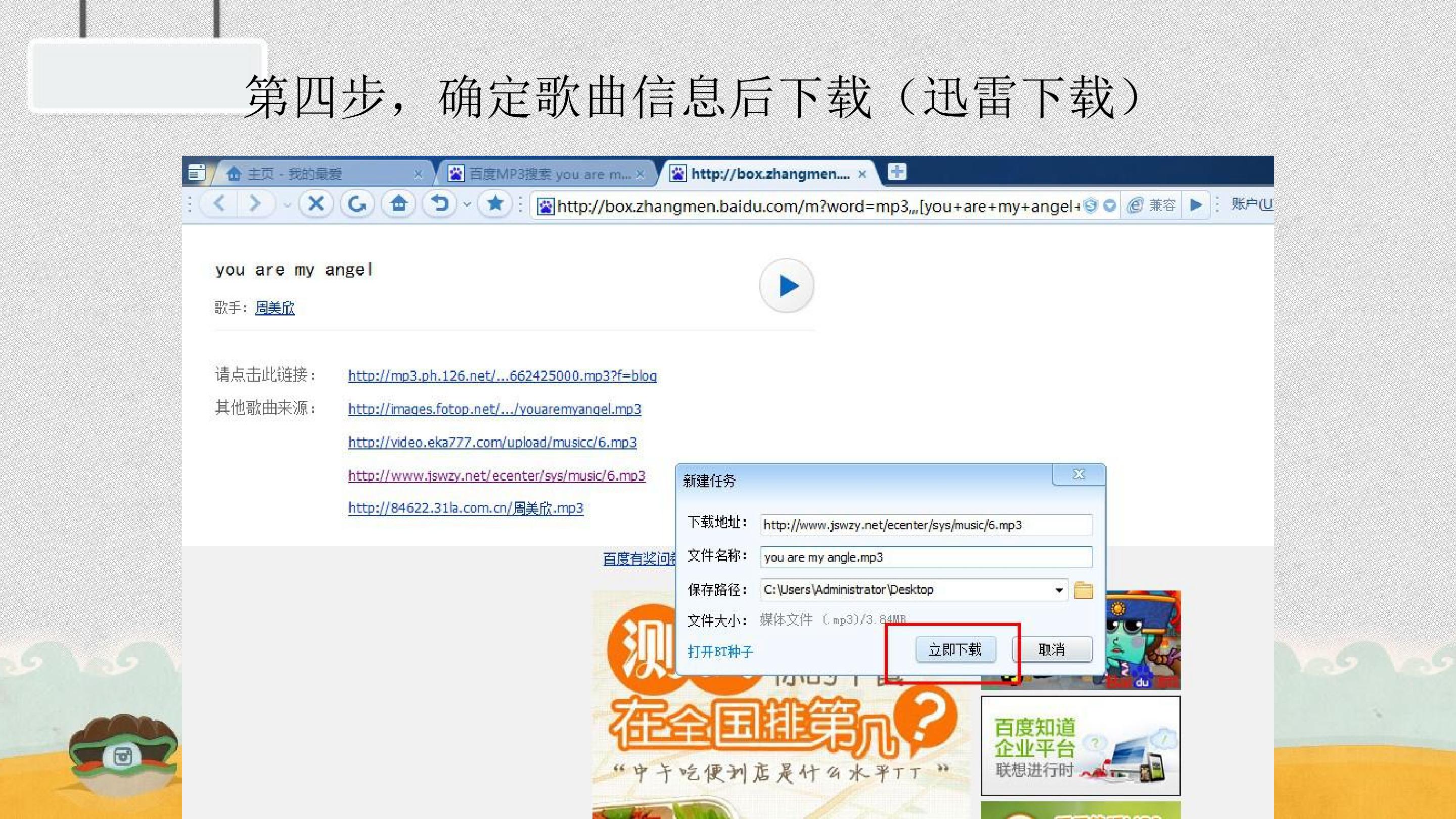Open favorites with the star icon
This screenshot has height=819, width=1456.
coord(495,203)
